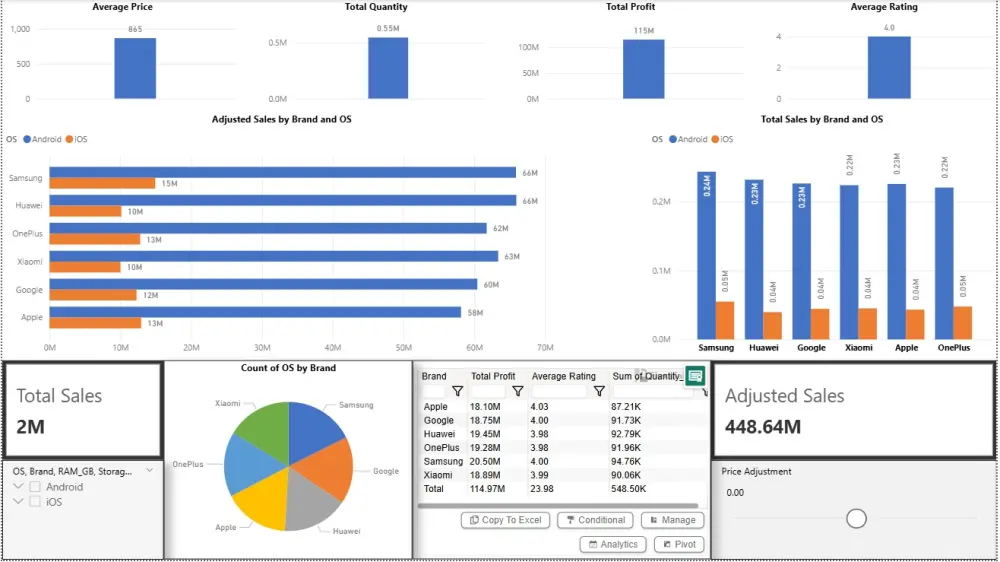
Task: Sort by the Average Rating column header
Action: click(563, 376)
